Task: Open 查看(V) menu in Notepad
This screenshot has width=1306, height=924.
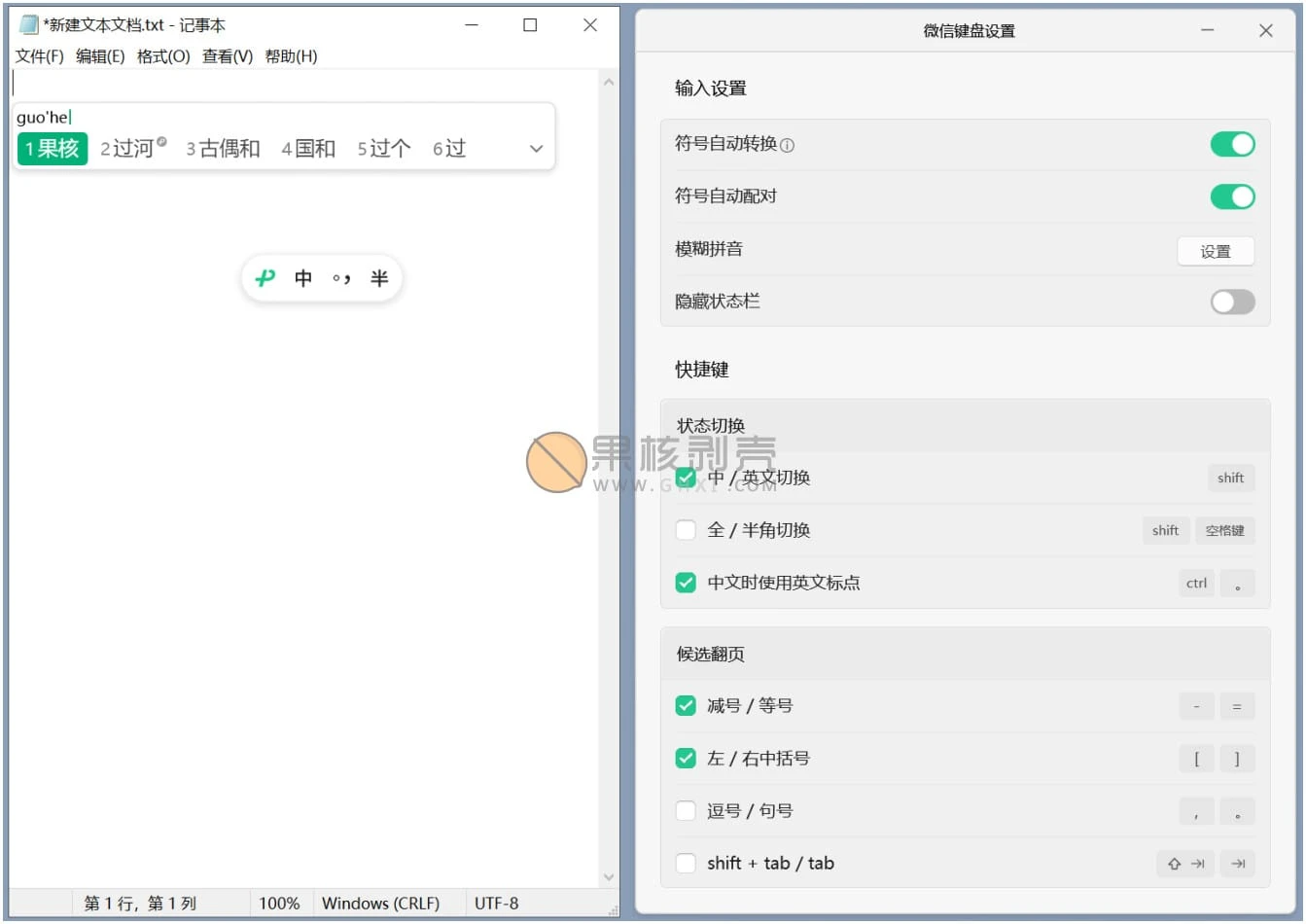Action: tap(228, 56)
